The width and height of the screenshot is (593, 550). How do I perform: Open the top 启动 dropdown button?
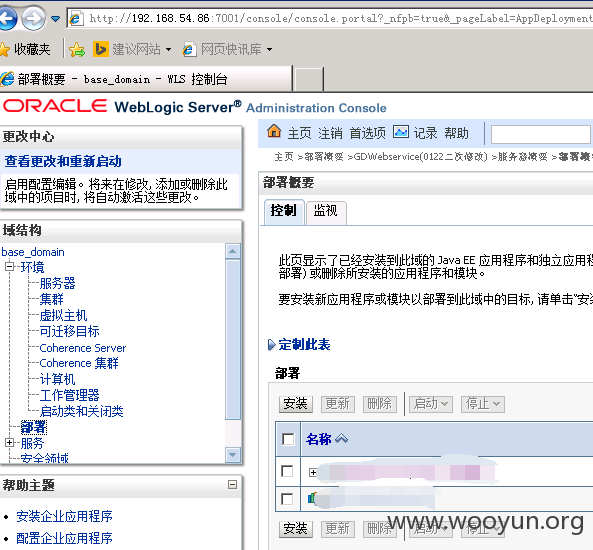[x=430, y=404]
